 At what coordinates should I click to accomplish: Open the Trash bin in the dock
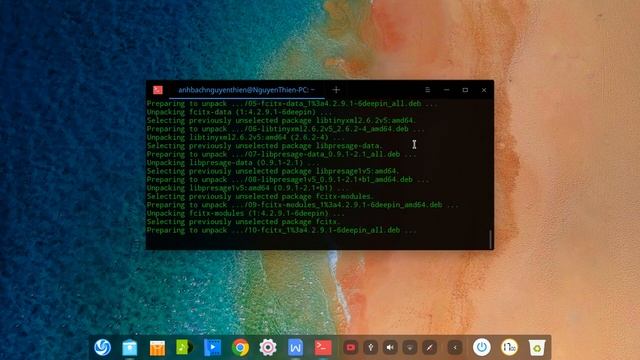537,348
